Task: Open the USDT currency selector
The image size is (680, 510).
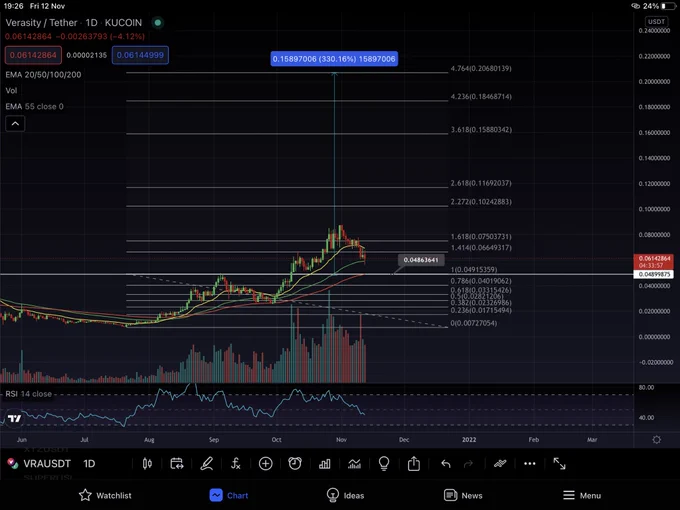Action: pos(656,21)
